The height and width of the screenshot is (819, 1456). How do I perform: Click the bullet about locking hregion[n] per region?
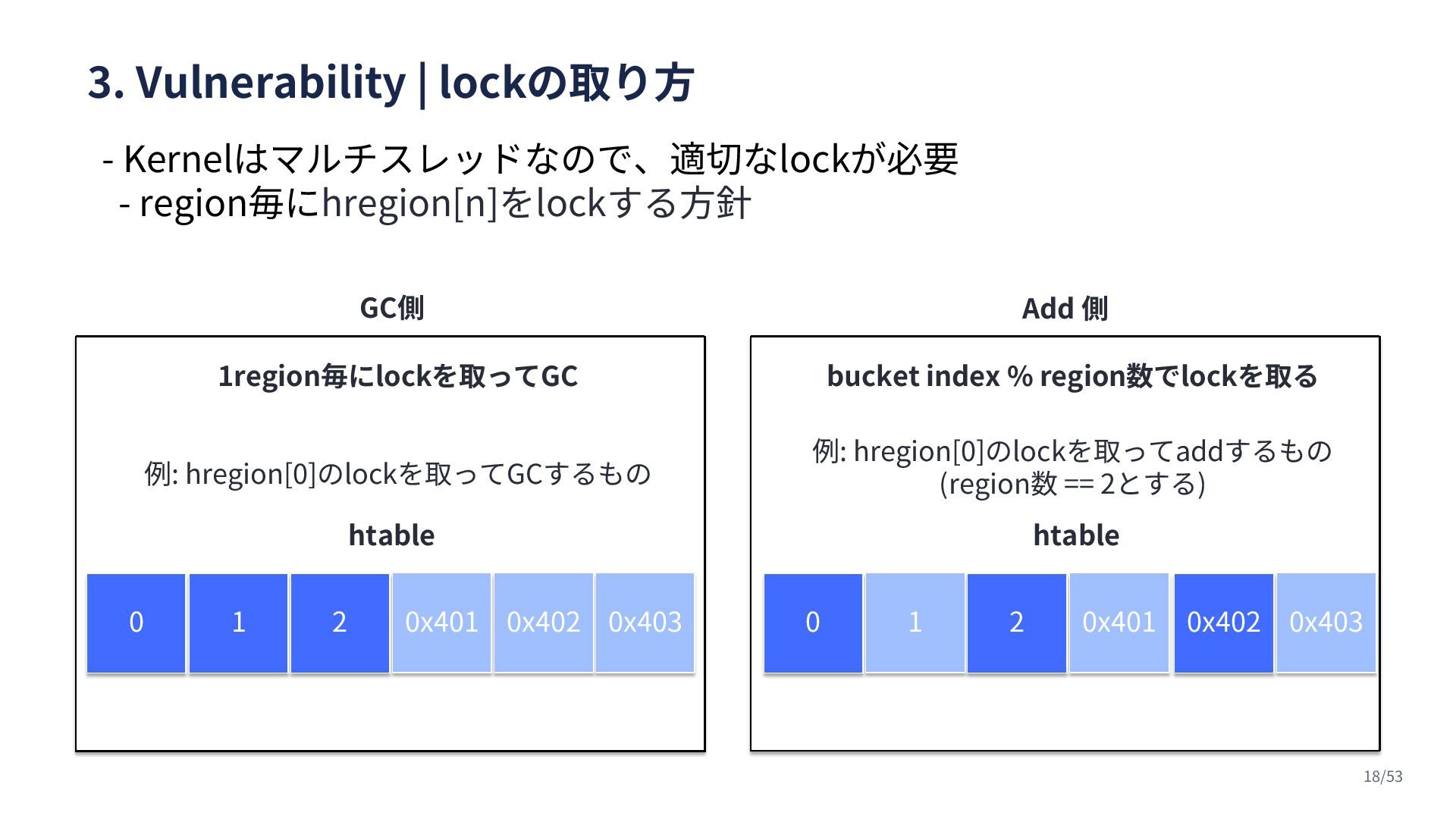point(435,203)
